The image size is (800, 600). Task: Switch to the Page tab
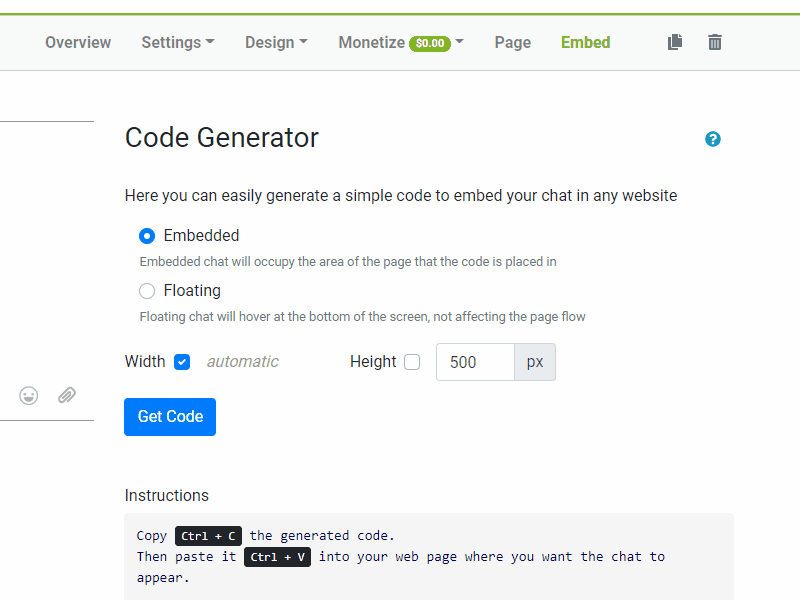[513, 42]
